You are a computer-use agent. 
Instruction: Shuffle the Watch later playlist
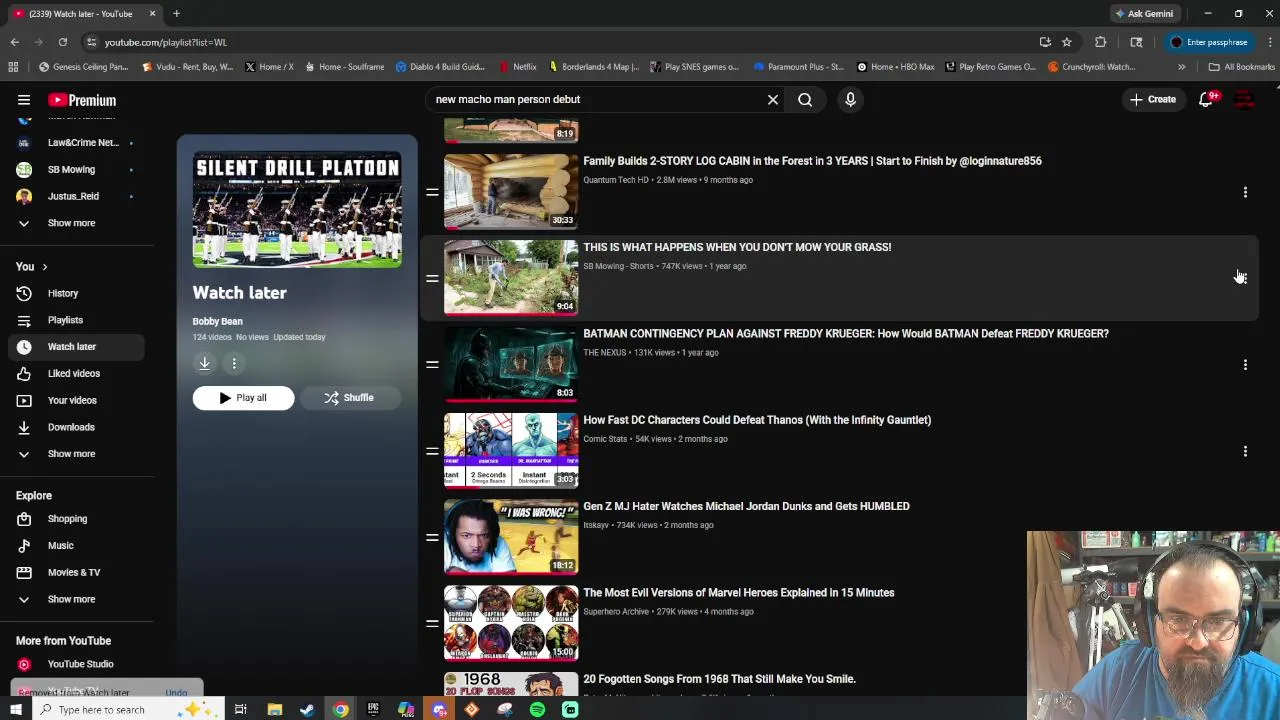pos(349,398)
